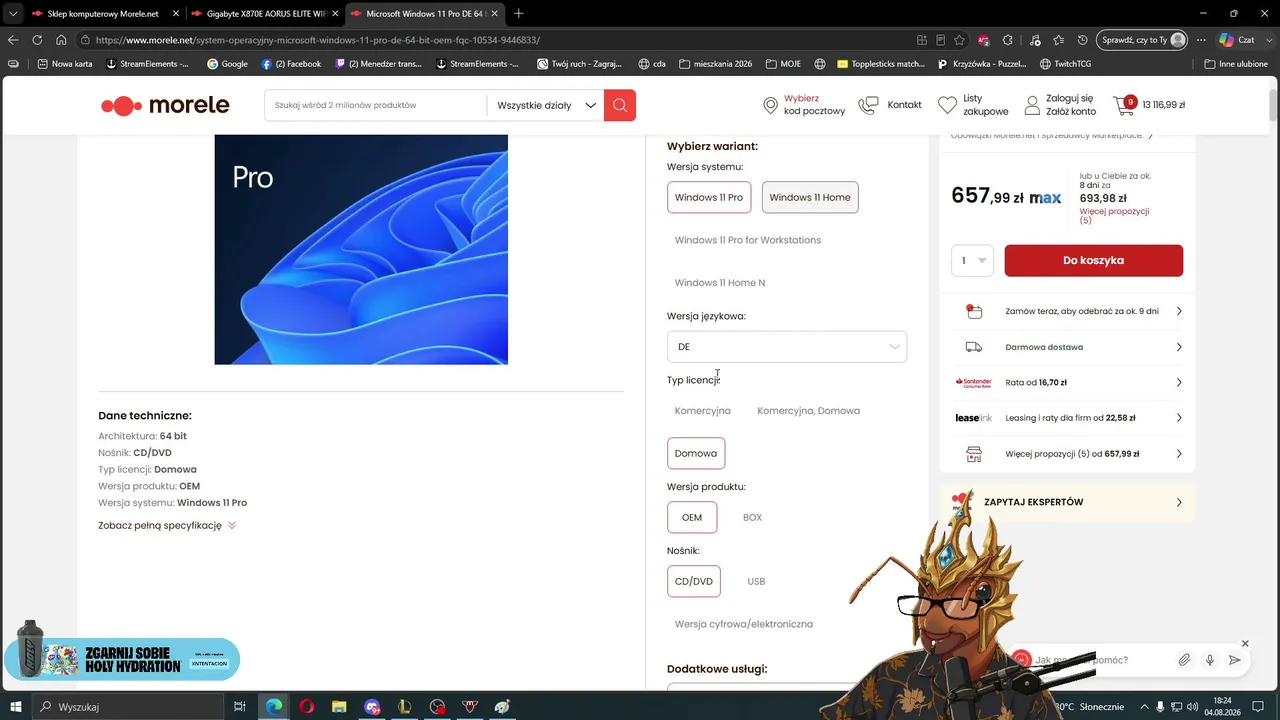1280x720 pixels.
Task: Open Więcej propozycji (5) link under 693,98 zł
Action: pyautogui.click(x=1114, y=216)
